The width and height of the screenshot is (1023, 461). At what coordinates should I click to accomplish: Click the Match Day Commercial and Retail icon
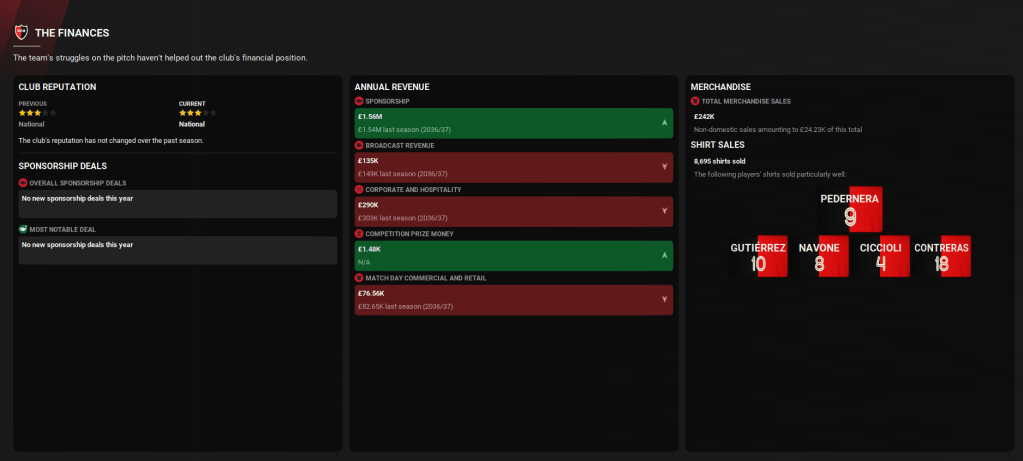359,277
